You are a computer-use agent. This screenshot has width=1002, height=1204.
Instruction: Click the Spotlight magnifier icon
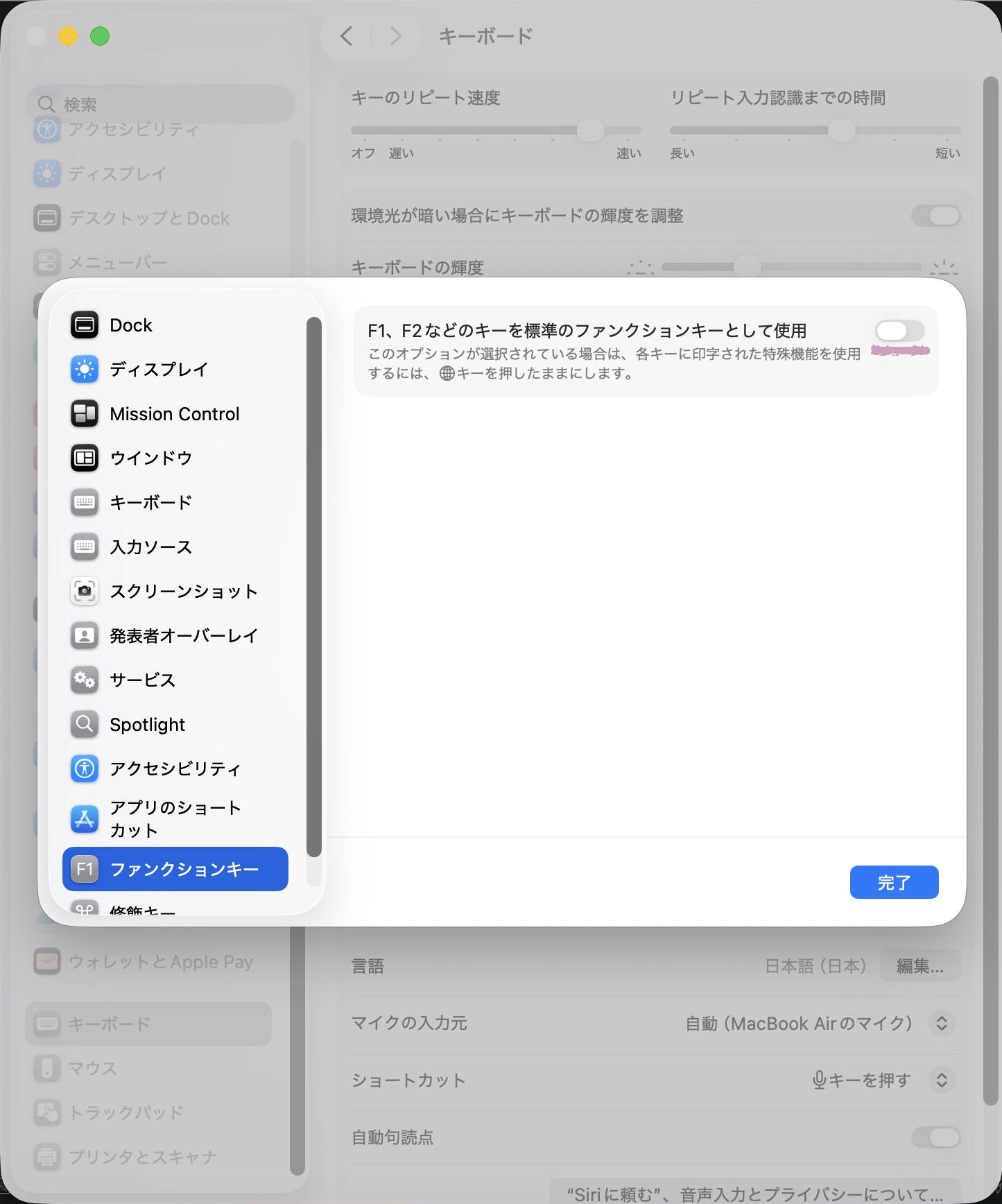[x=85, y=724]
